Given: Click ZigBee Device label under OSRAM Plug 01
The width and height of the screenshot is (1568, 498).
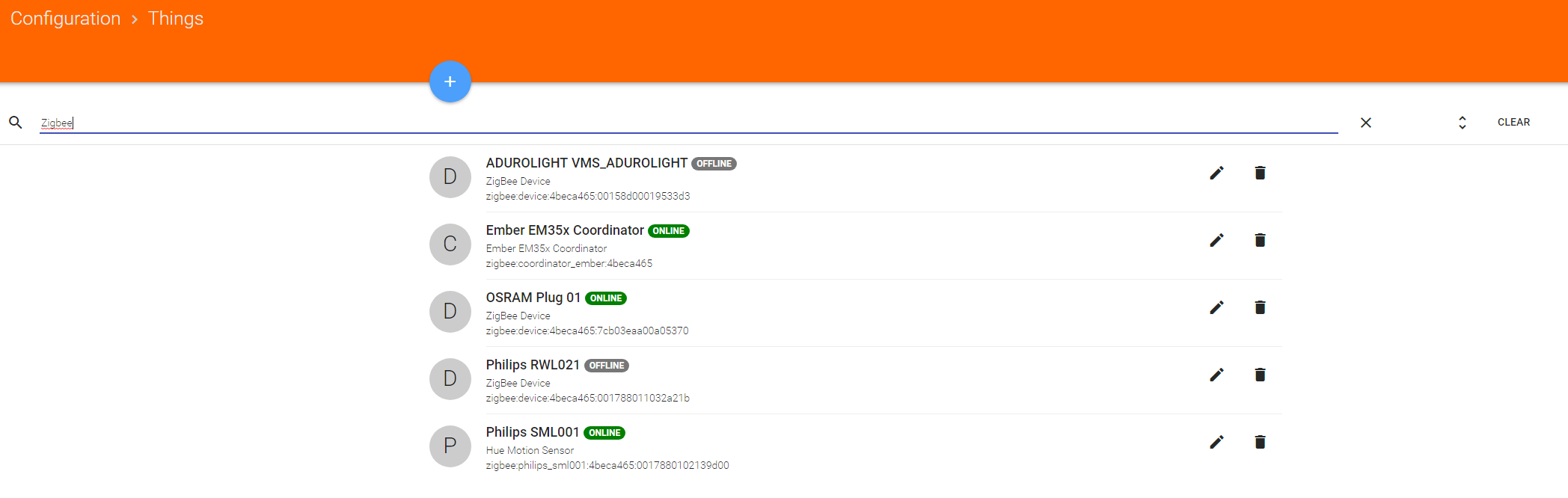Looking at the screenshot, I should point(518,316).
